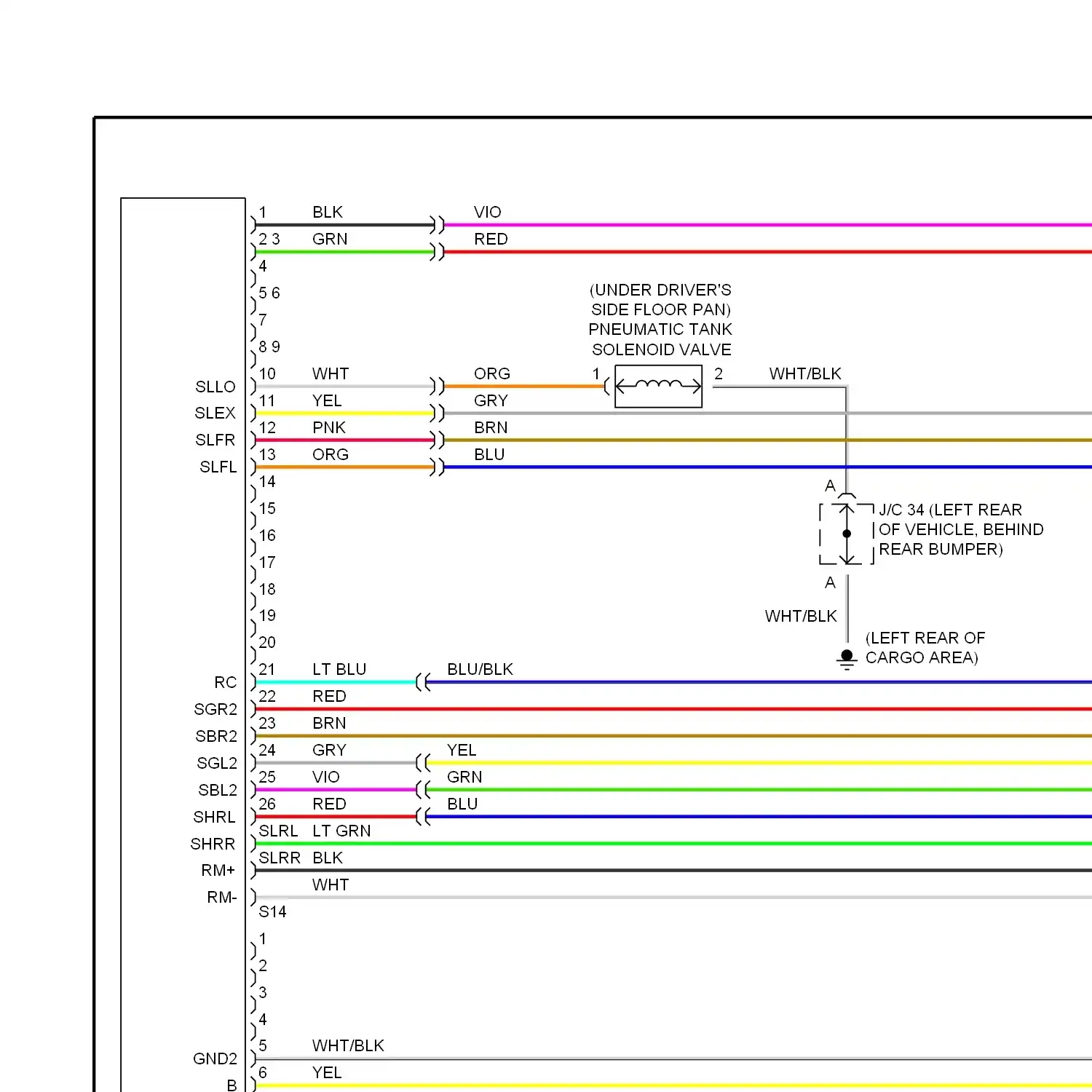
Task: Select the GND2 pin label
Action: click(x=215, y=1059)
